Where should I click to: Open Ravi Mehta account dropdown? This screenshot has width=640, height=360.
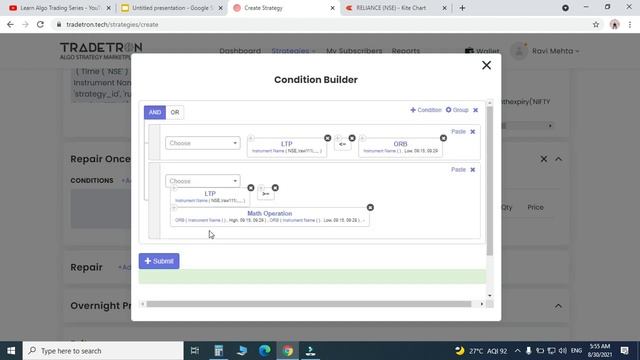point(555,51)
